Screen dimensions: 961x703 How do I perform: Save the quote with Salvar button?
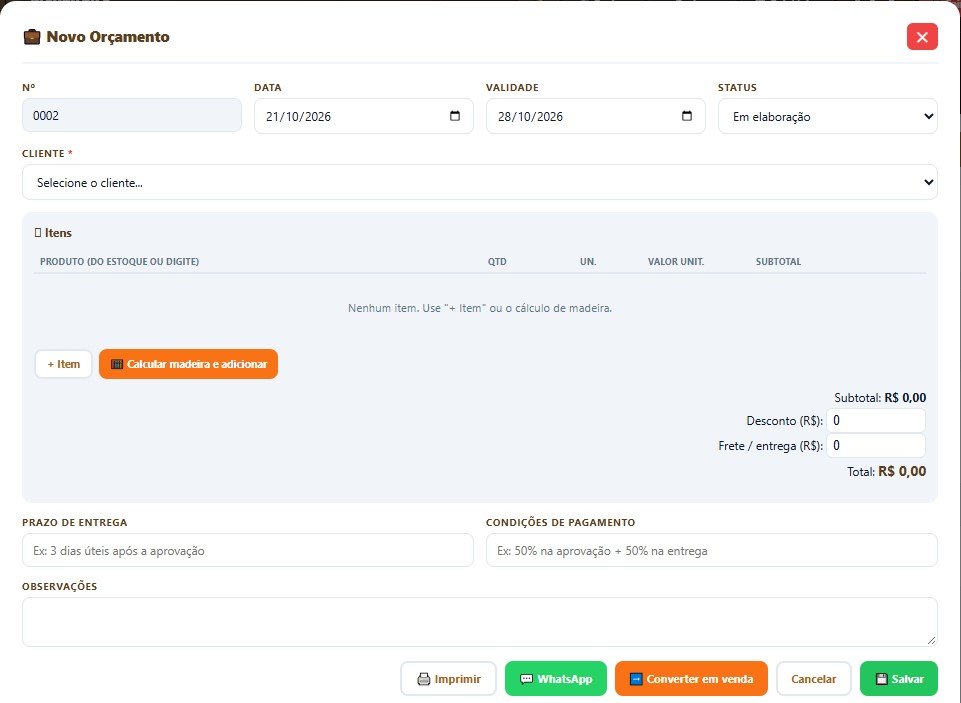click(898, 679)
